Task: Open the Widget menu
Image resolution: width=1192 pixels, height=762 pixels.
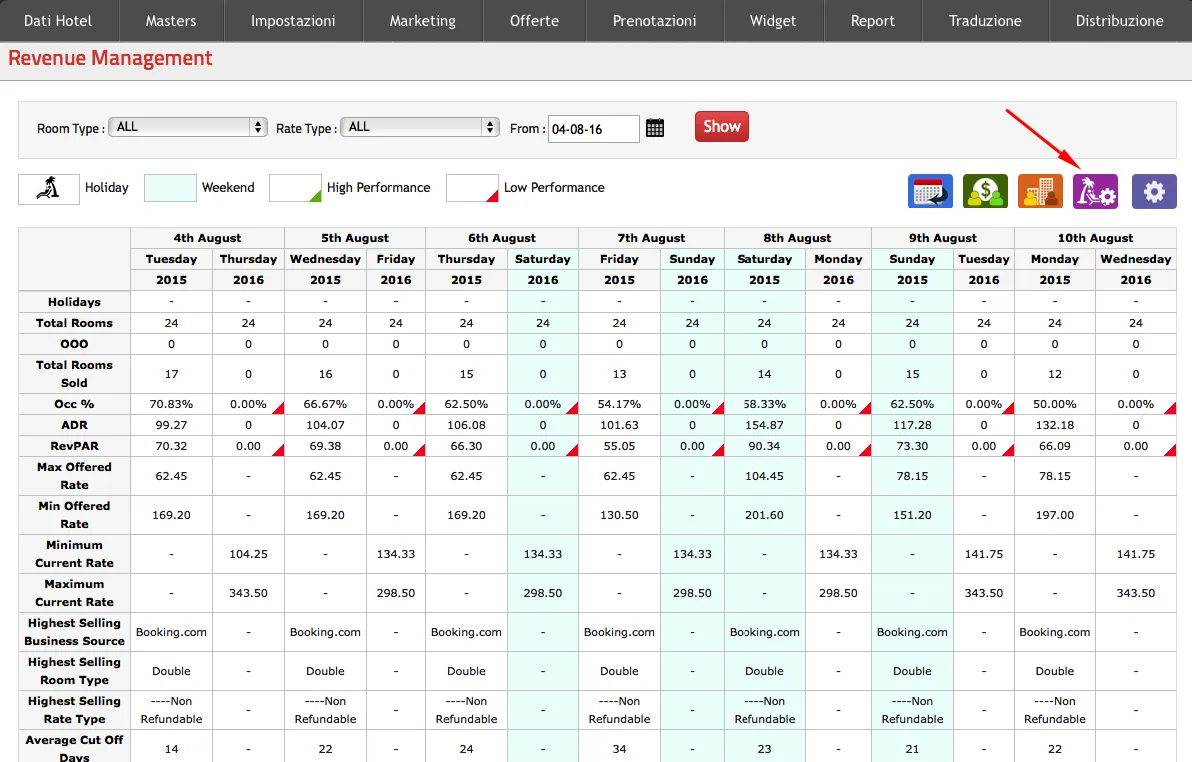Action: point(773,21)
